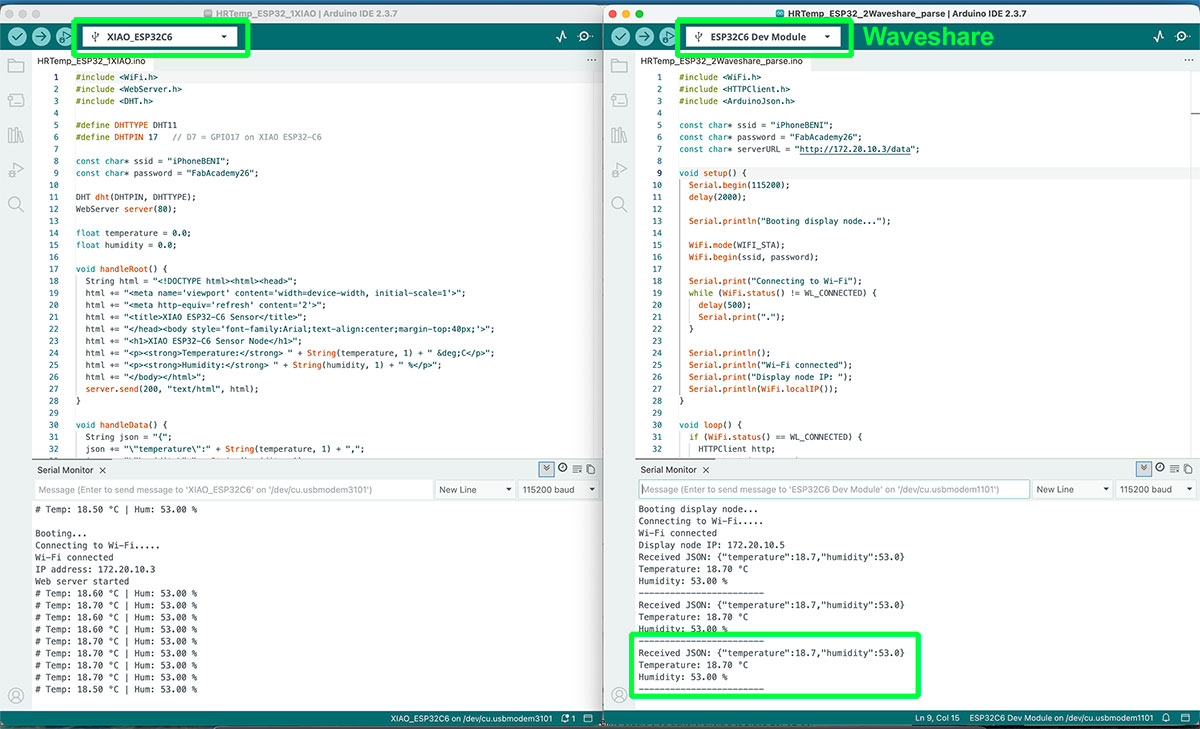Open New Line dropdown in XIAO Serial Monitor
The height and width of the screenshot is (729, 1200).
pyautogui.click(x=475, y=489)
